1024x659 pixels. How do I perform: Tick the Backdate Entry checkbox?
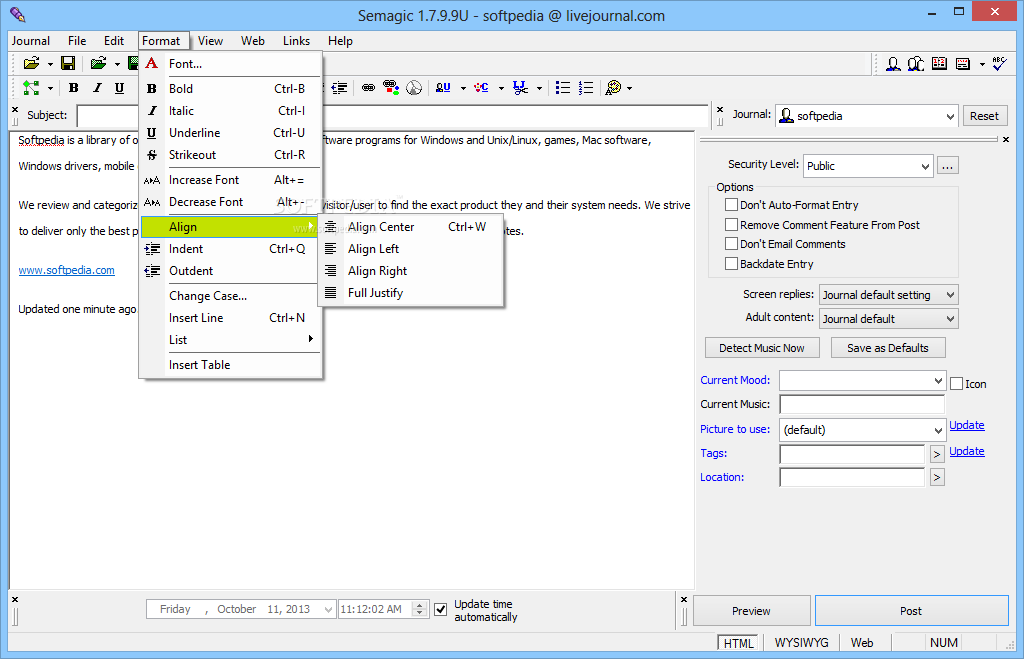coord(731,263)
